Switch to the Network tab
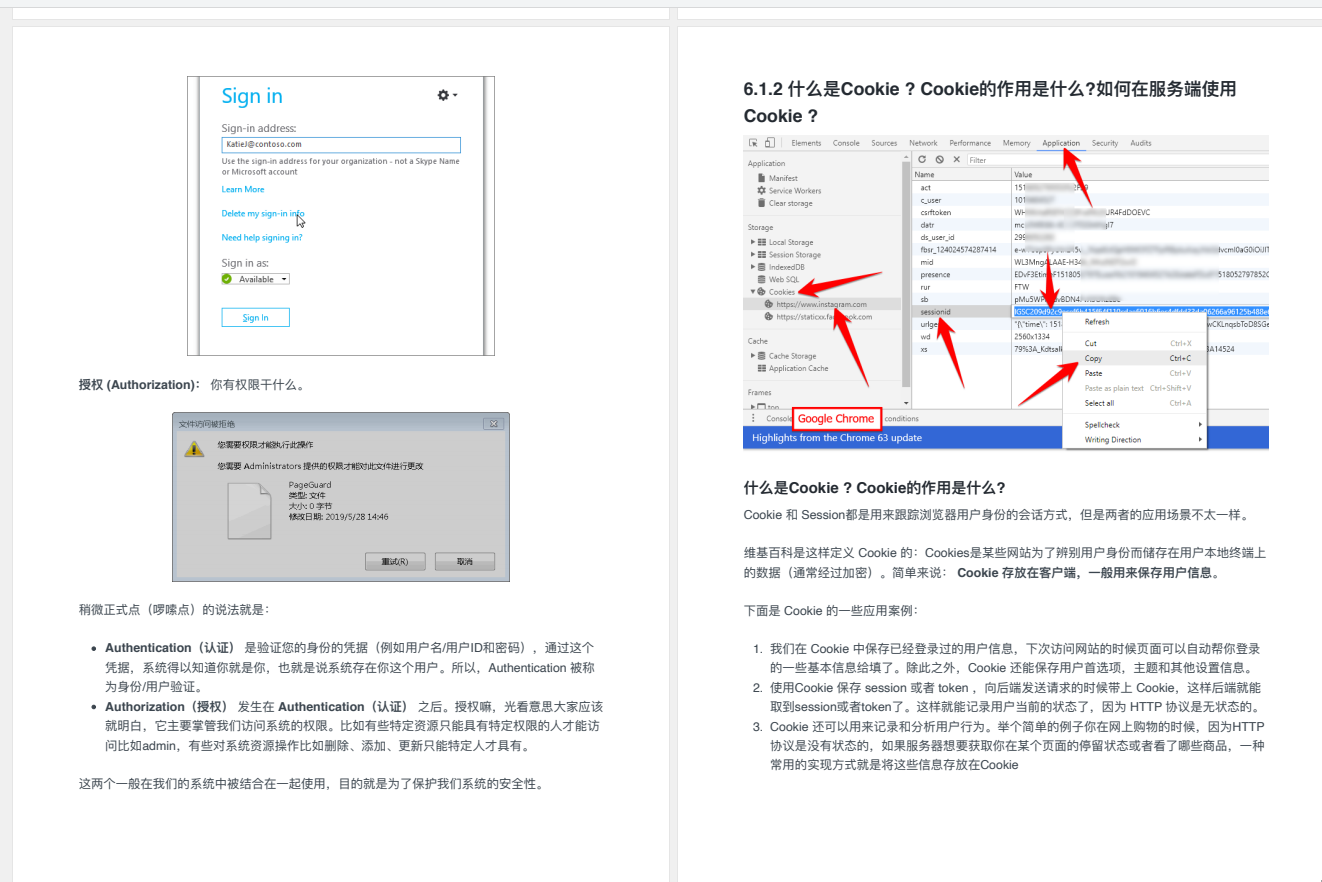This screenshot has height=882, width=1322. [x=923, y=143]
